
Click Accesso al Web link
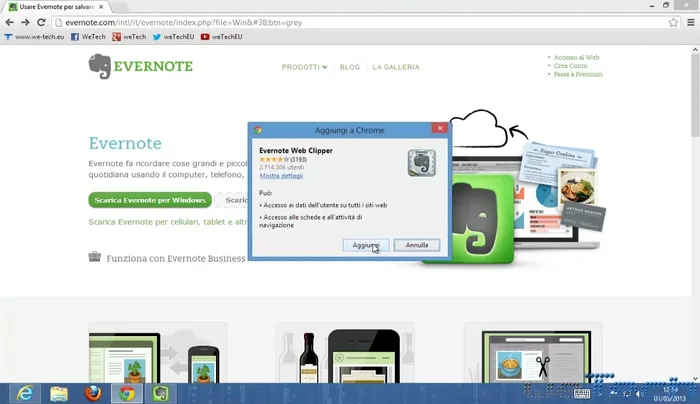point(576,57)
